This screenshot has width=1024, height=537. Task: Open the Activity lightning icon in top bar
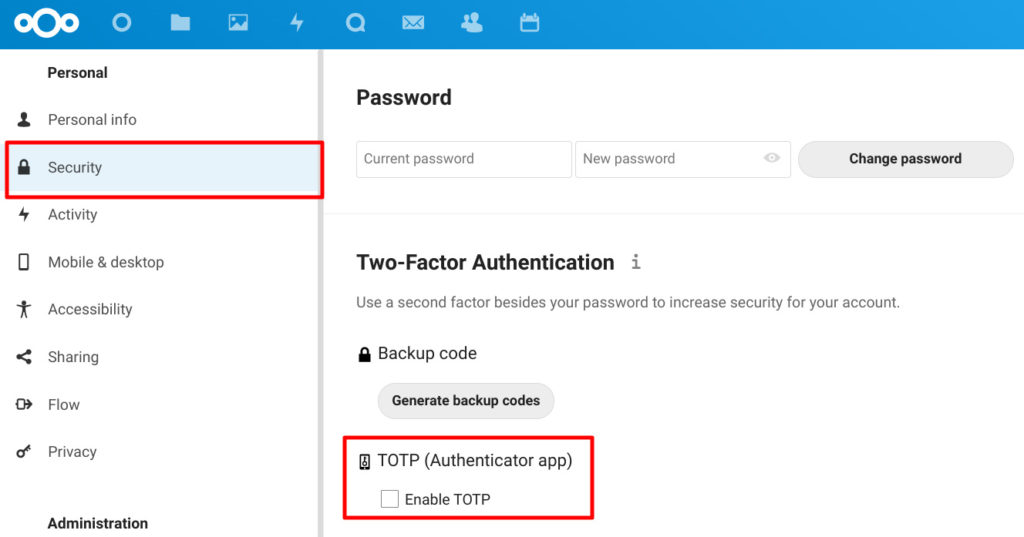click(296, 23)
